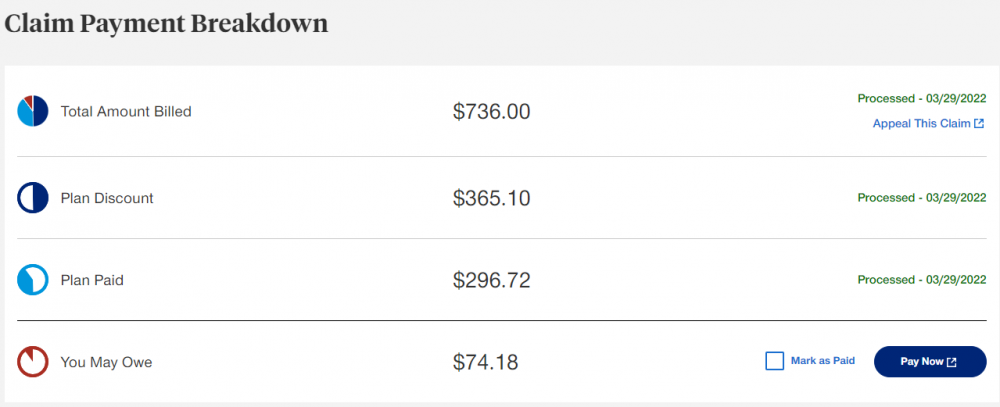
Task: Click the red You May Owe icon
Action: (x=33, y=362)
